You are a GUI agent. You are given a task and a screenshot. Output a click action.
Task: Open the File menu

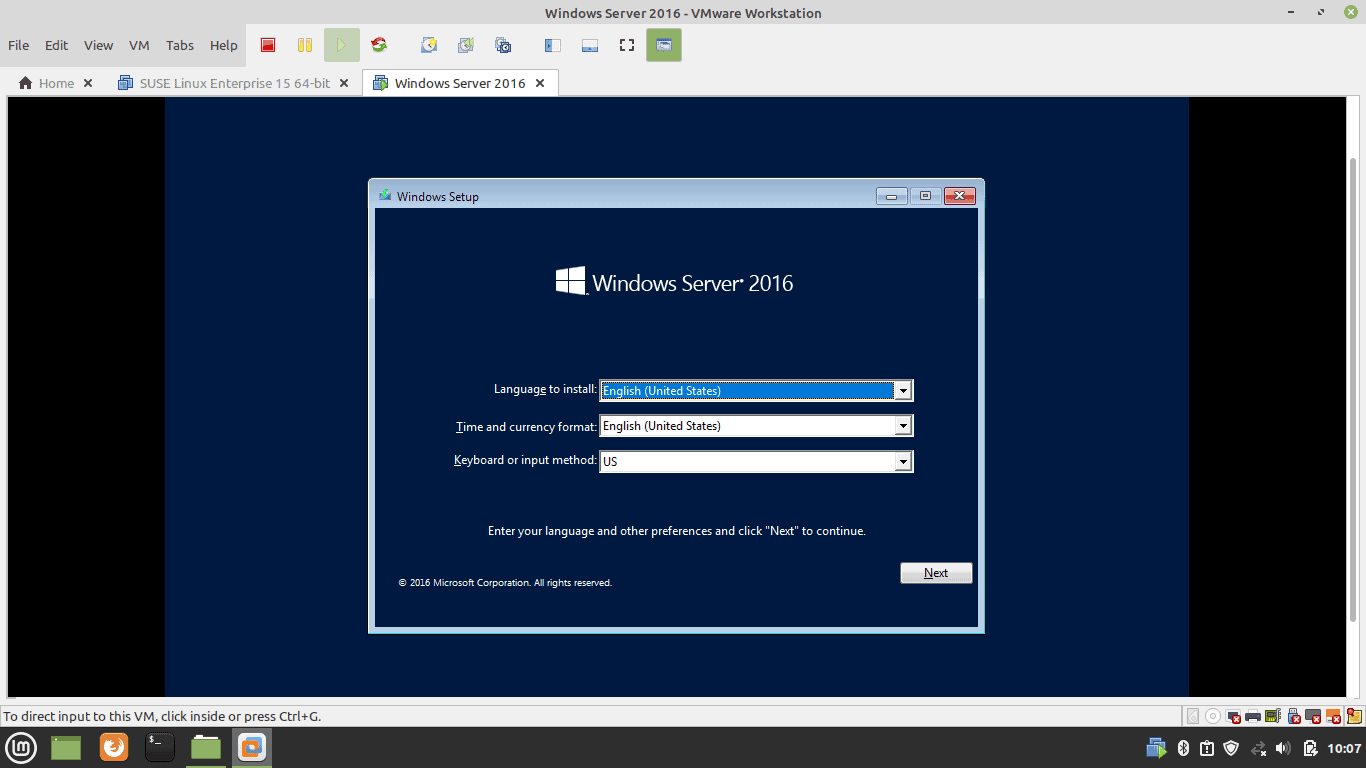tap(19, 45)
